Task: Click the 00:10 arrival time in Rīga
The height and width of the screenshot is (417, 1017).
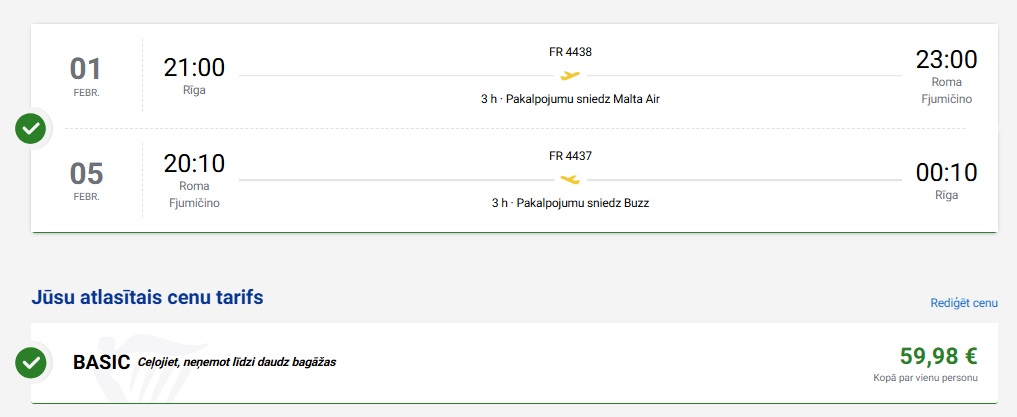Action: pyautogui.click(x=946, y=171)
